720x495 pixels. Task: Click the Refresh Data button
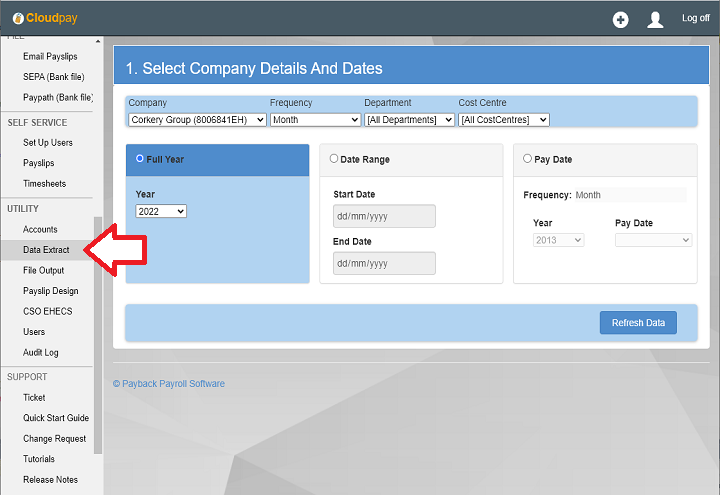coord(638,323)
